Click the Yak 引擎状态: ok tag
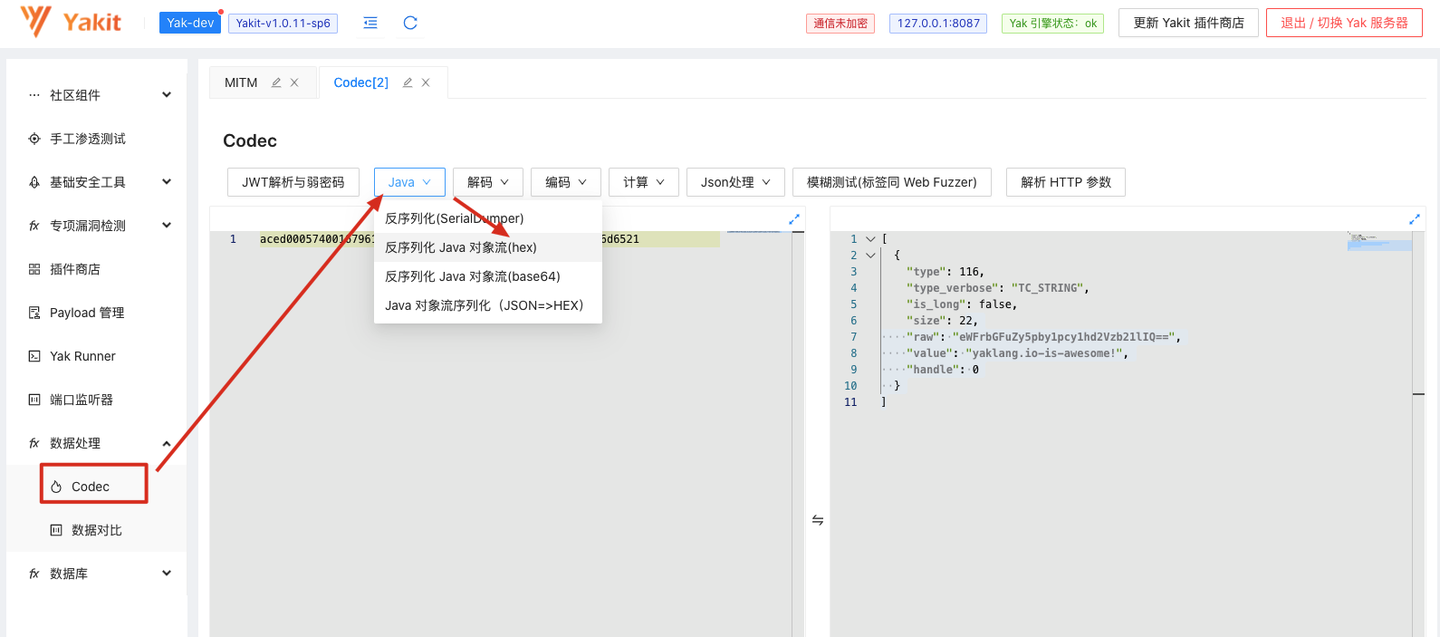1440x637 pixels. [x=1053, y=23]
